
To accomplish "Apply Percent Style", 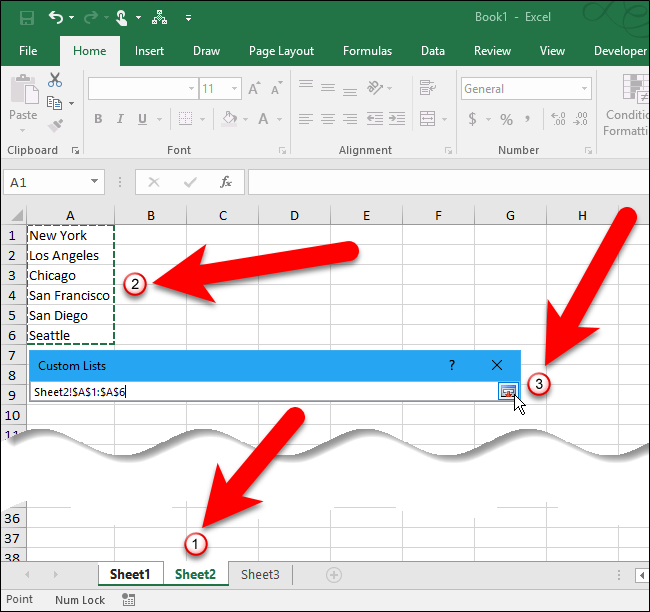I will (506, 120).
